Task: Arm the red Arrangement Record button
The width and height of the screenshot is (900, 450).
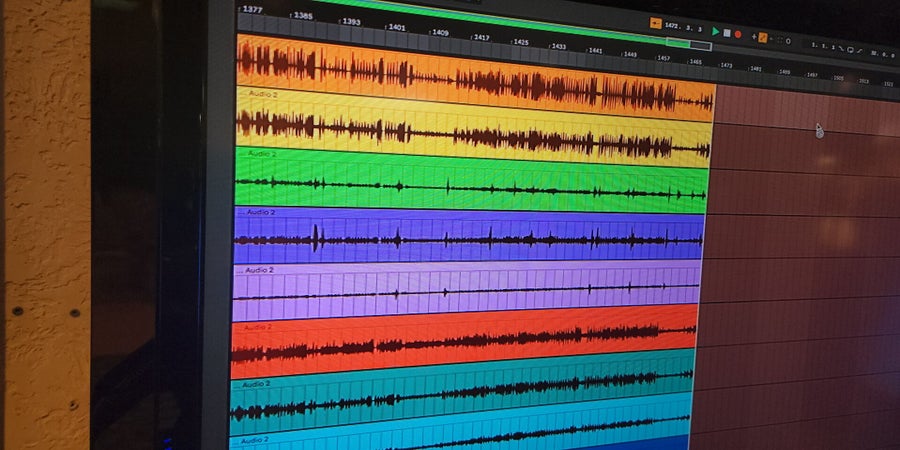Action: pos(738,34)
